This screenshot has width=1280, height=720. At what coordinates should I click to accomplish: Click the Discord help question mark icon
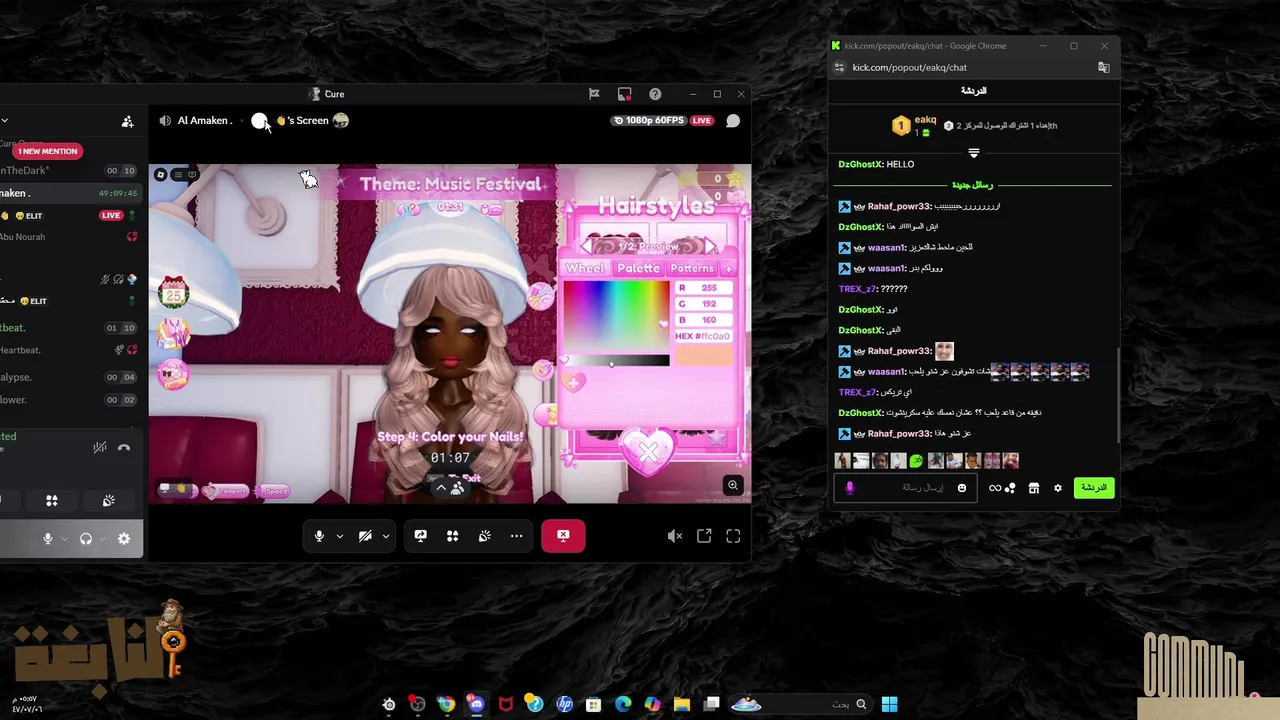(655, 94)
